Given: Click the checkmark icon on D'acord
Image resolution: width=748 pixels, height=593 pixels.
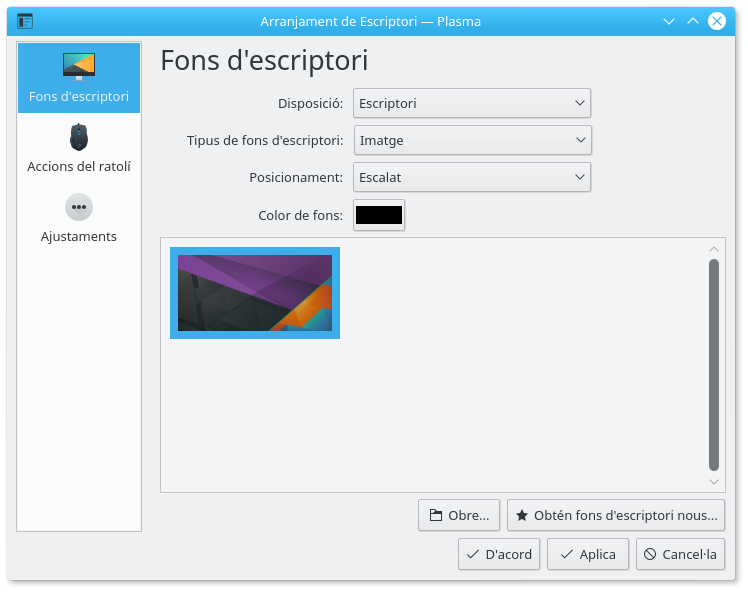Looking at the screenshot, I should [x=472, y=555].
